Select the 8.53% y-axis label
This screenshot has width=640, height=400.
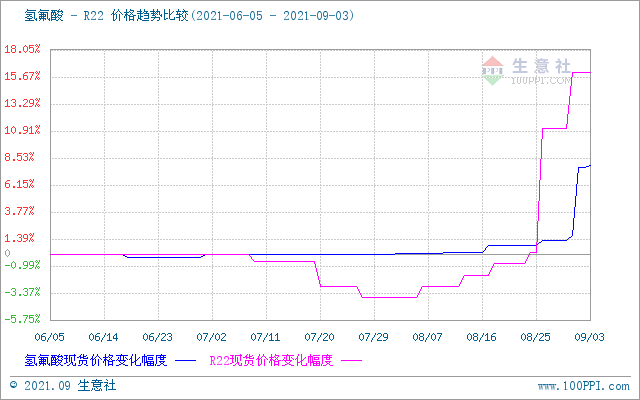[x=20, y=158]
